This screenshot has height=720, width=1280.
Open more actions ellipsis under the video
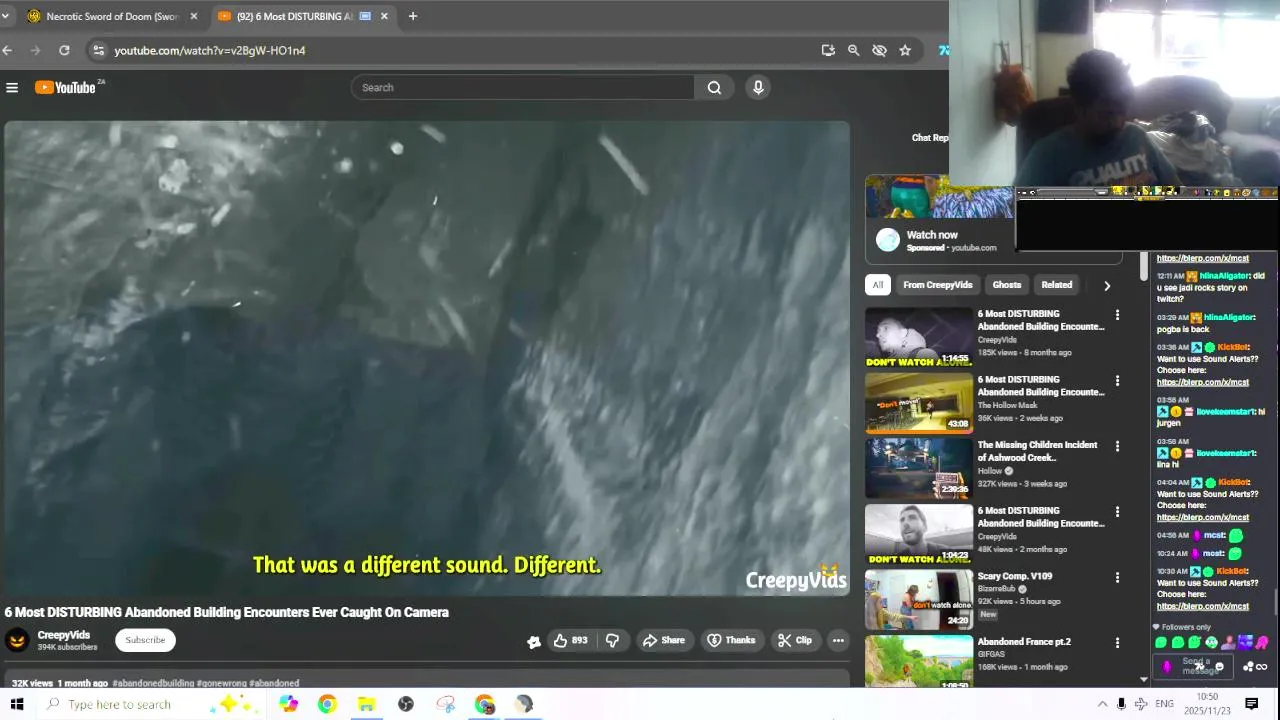[x=838, y=641]
